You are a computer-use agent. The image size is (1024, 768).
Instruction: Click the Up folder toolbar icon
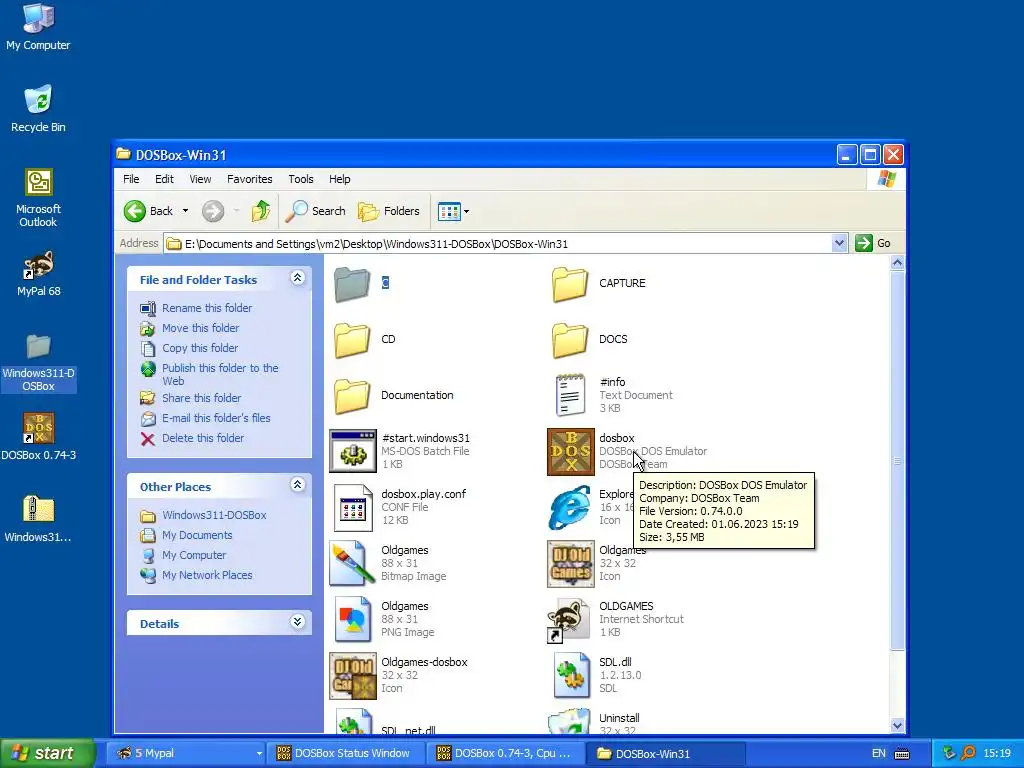pyautogui.click(x=261, y=211)
